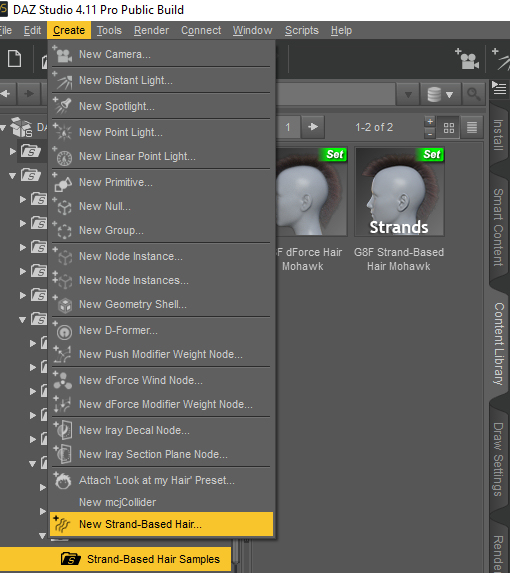Click the dForce Modifier Weight Node icon

(x=63, y=404)
